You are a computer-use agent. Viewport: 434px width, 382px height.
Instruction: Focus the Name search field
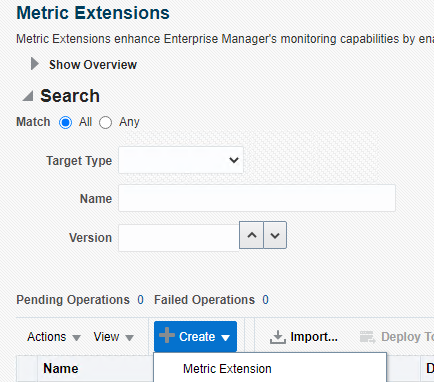click(257, 198)
